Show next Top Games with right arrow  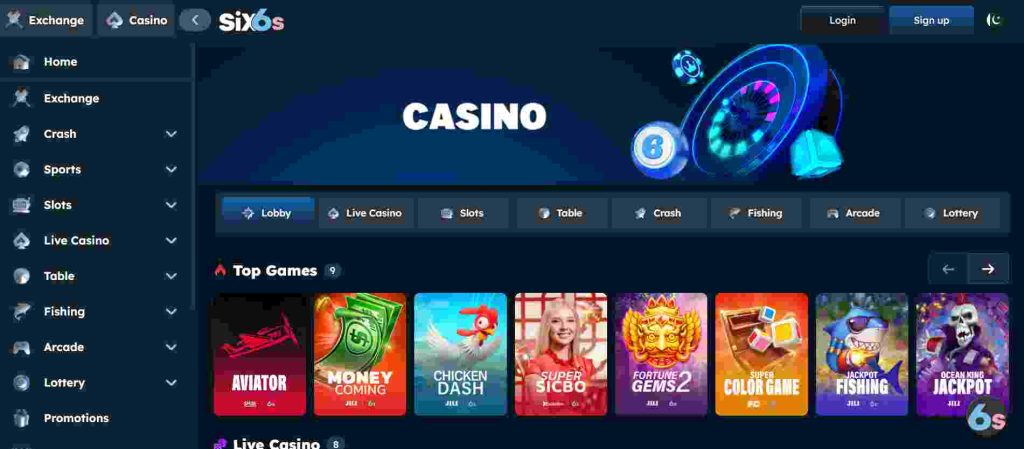pos(988,269)
